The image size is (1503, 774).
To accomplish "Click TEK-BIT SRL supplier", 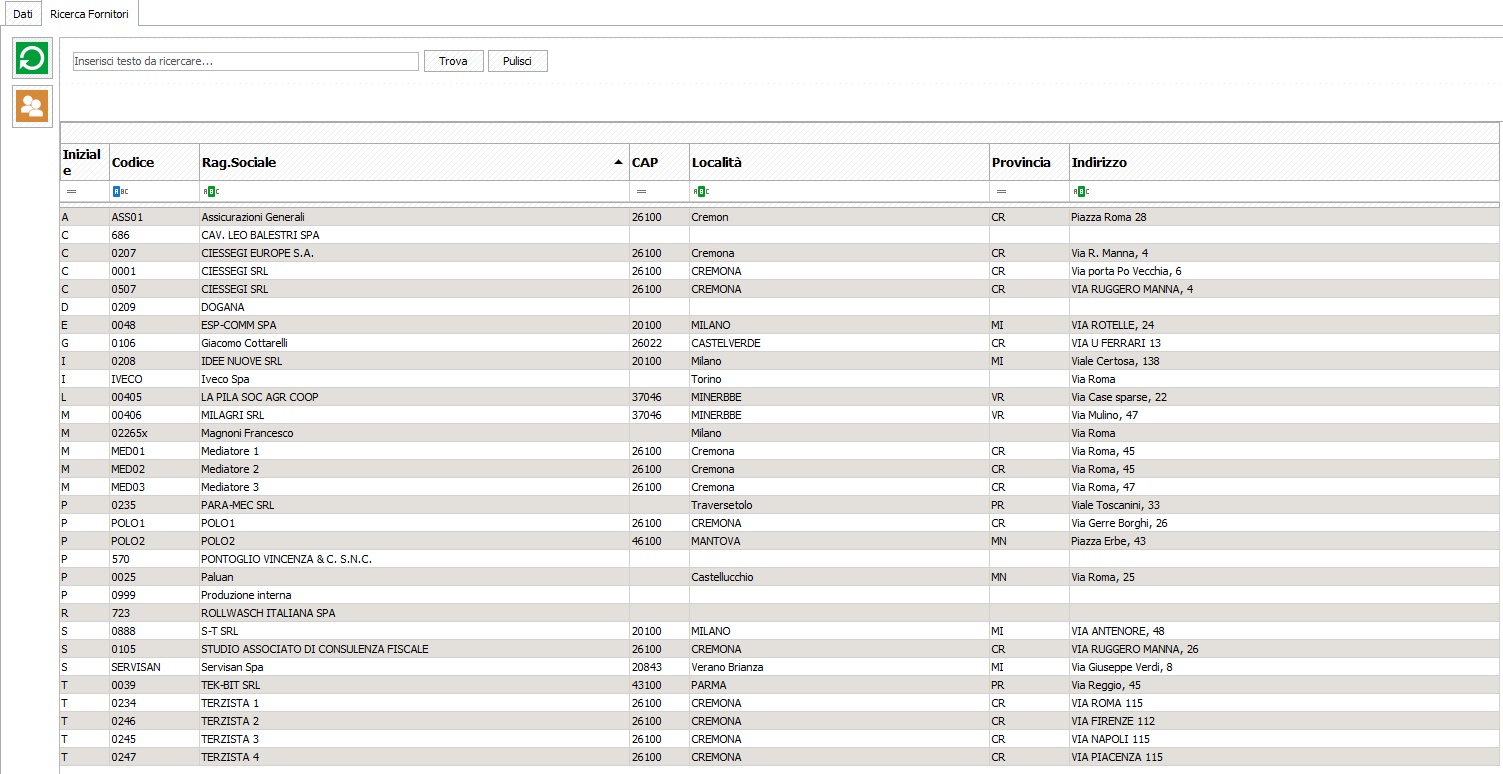I will click(x=780, y=685).
